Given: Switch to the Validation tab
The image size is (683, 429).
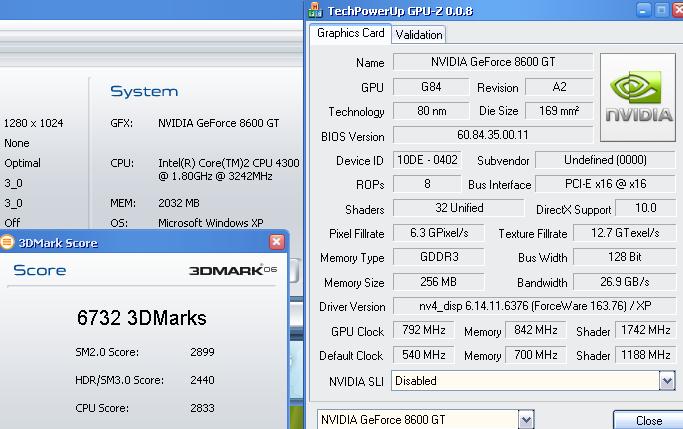Looking at the screenshot, I should click(x=419, y=34).
